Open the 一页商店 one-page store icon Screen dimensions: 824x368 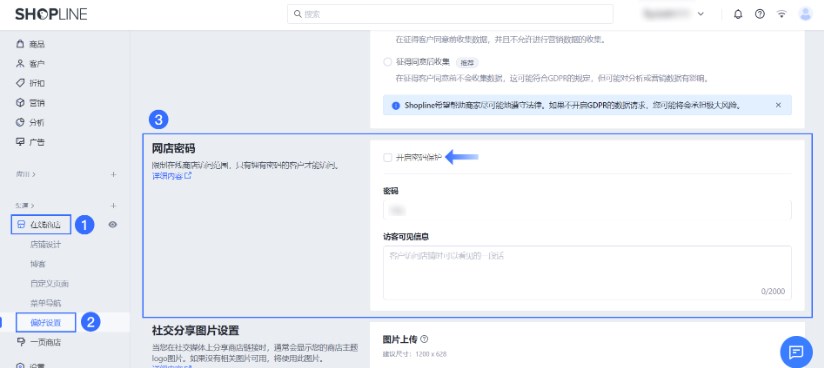pos(20,342)
